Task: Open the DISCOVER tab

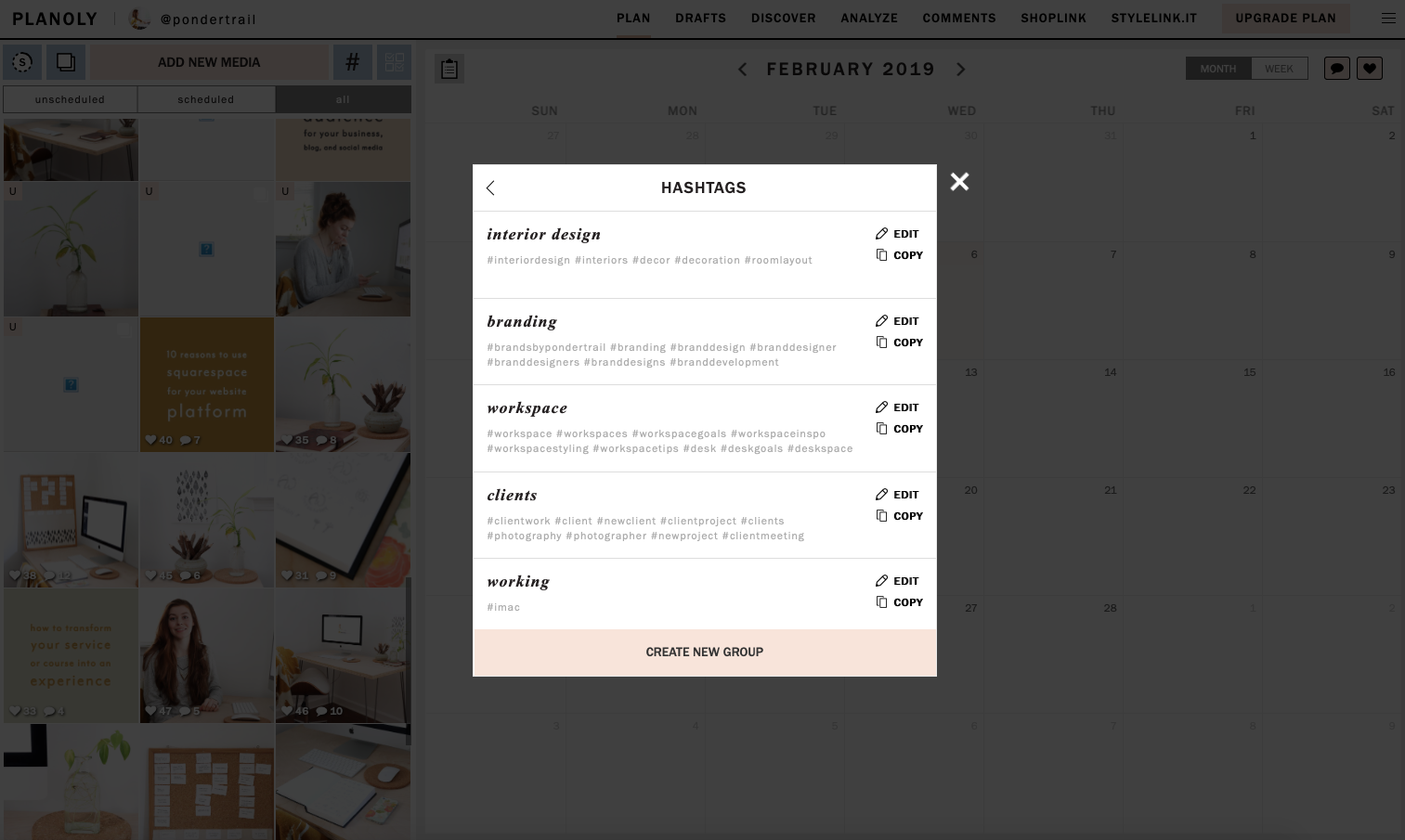Action: pos(783,18)
